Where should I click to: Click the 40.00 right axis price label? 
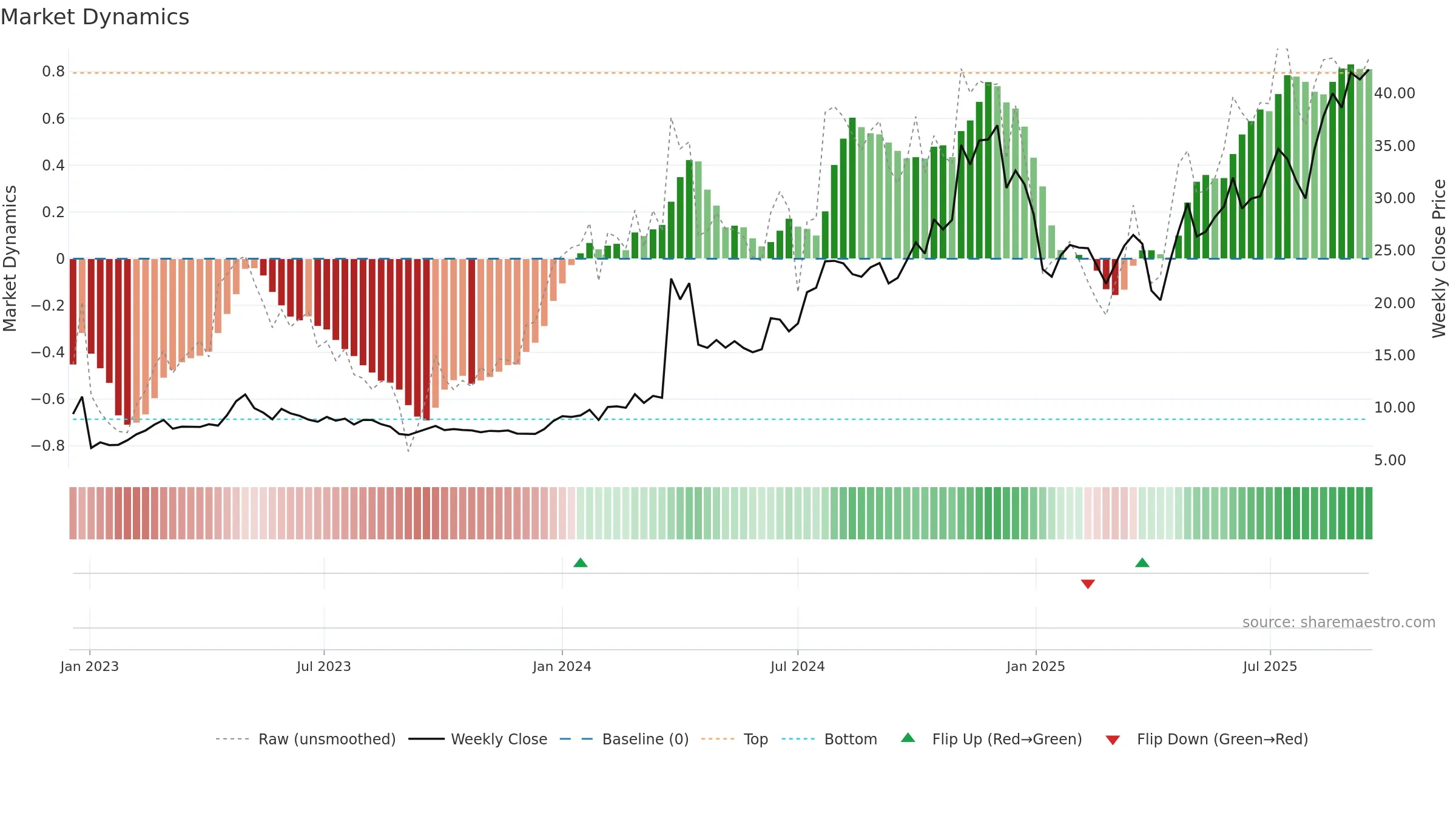point(1395,93)
